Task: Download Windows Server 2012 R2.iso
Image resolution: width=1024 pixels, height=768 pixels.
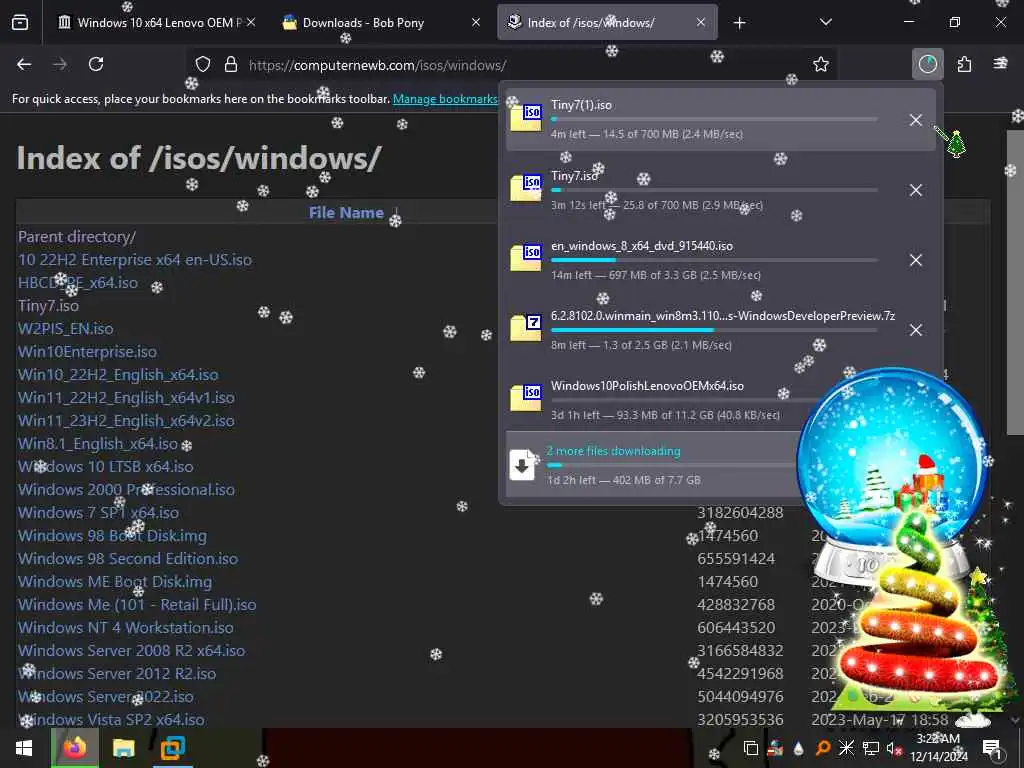Action: pos(117,673)
